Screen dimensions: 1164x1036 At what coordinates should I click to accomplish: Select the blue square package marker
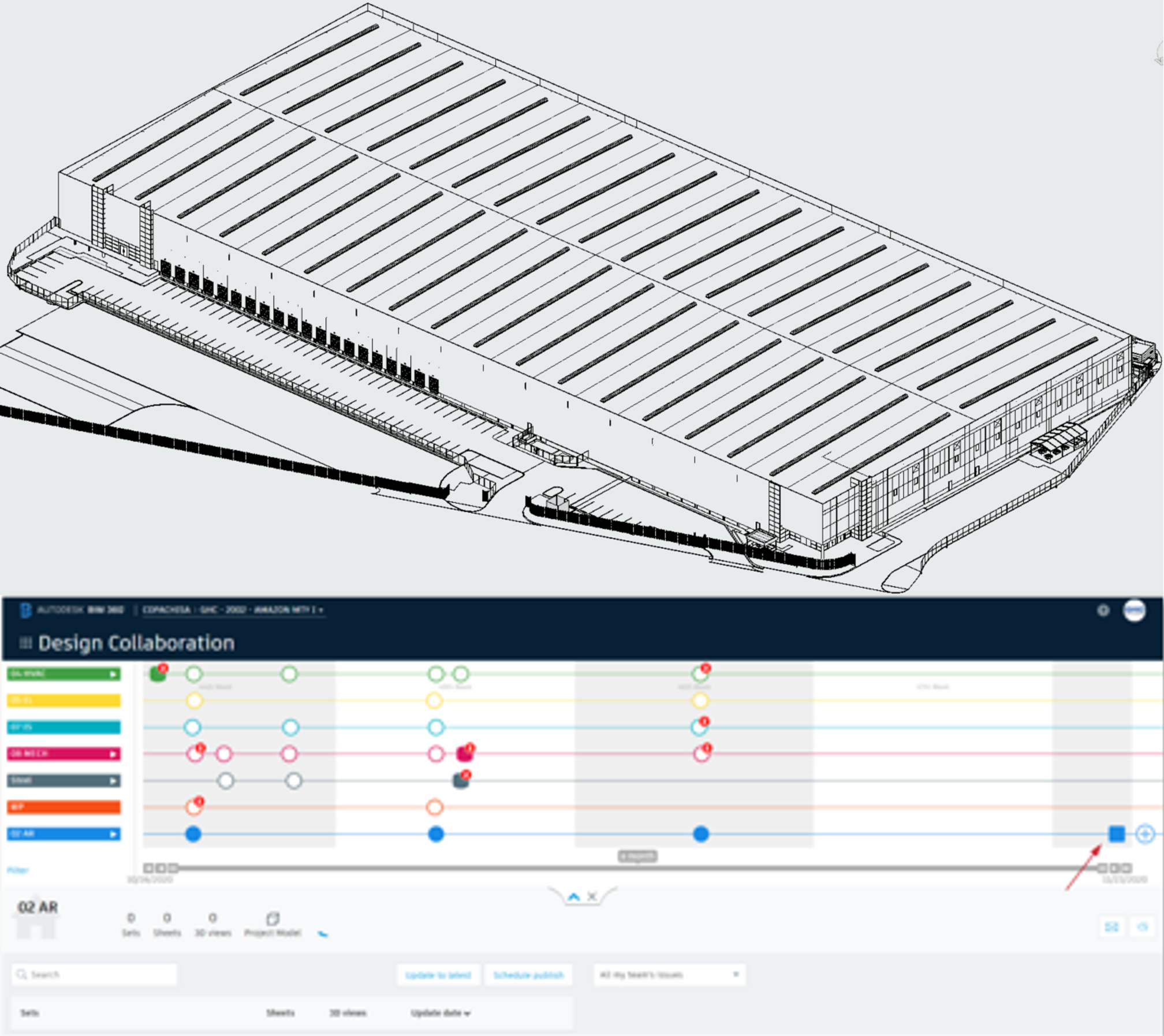1117,834
